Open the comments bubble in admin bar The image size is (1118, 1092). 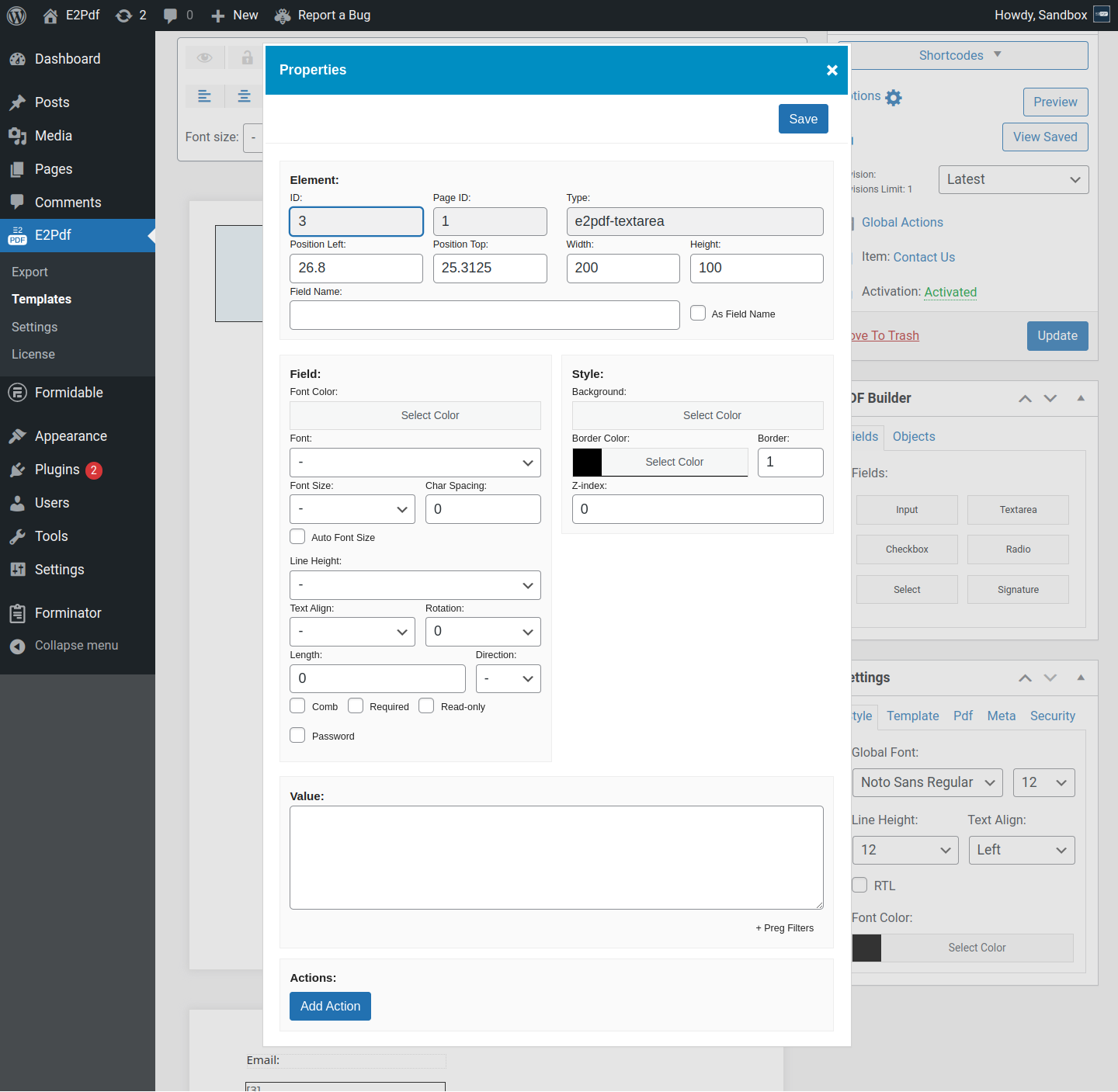coord(171,16)
